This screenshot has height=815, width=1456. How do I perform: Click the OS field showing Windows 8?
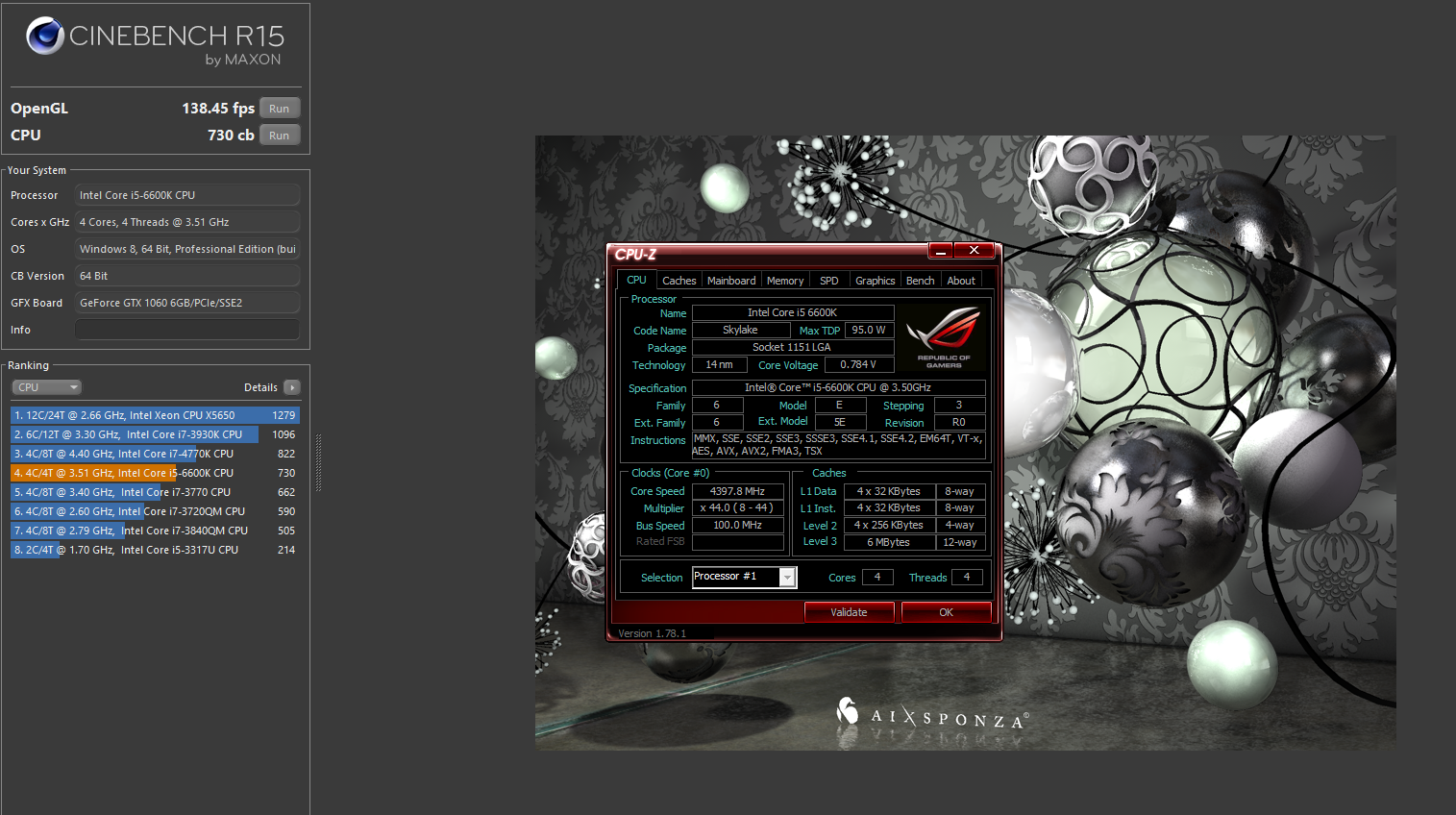coord(187,249)
